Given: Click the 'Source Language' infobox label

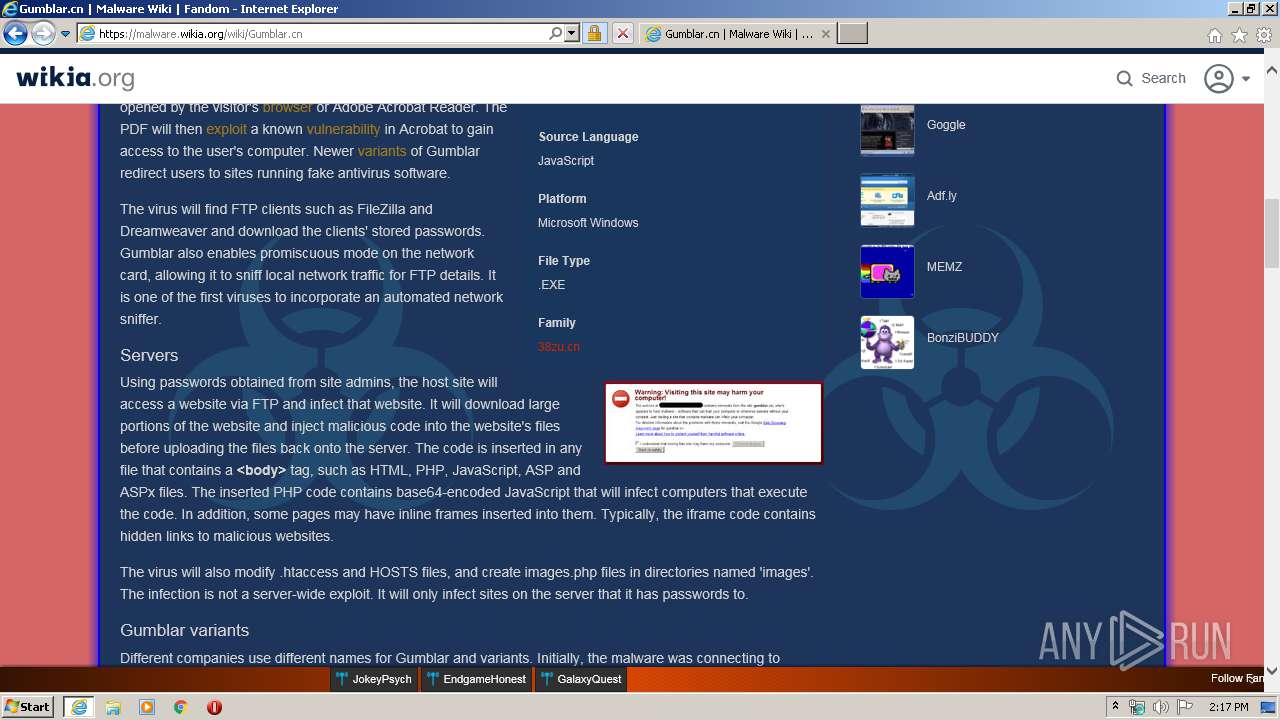Looking at the screenshot, I should tap(588, 137).
